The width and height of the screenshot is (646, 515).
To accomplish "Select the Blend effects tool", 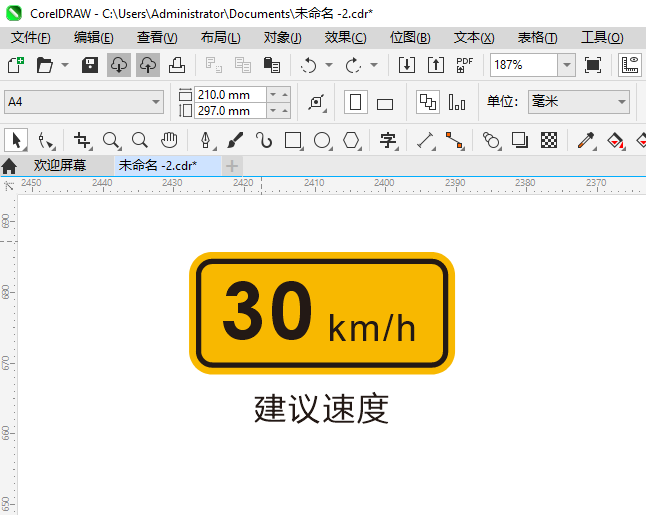I will (491, 140).
